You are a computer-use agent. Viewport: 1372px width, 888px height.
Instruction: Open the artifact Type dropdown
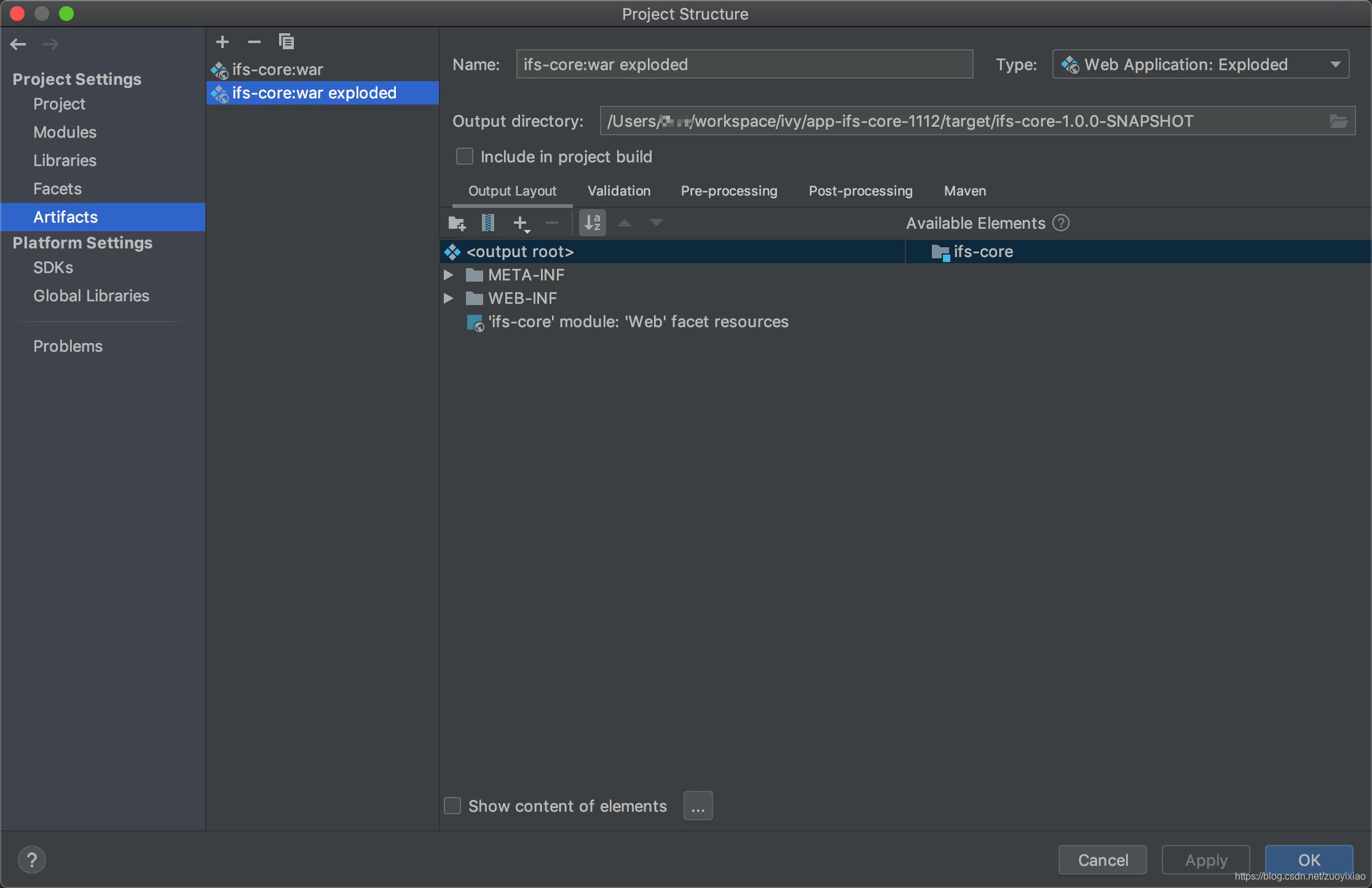(1200, 65)
